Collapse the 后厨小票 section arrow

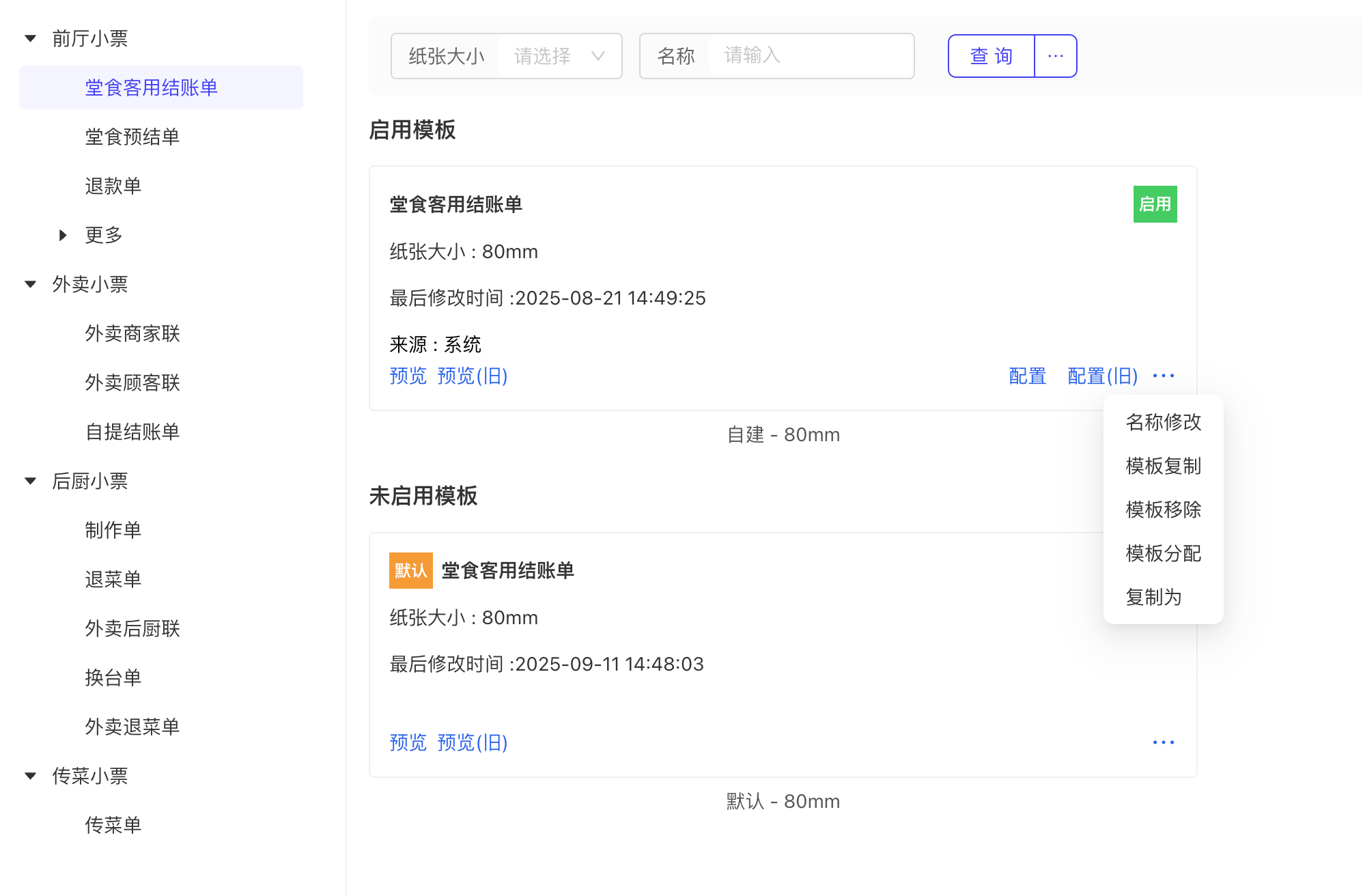tap(31, 481)
